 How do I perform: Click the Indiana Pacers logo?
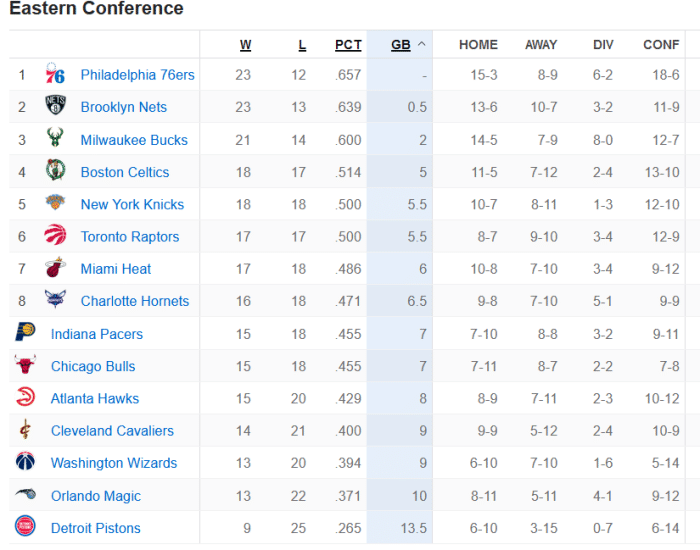(25, 332)
